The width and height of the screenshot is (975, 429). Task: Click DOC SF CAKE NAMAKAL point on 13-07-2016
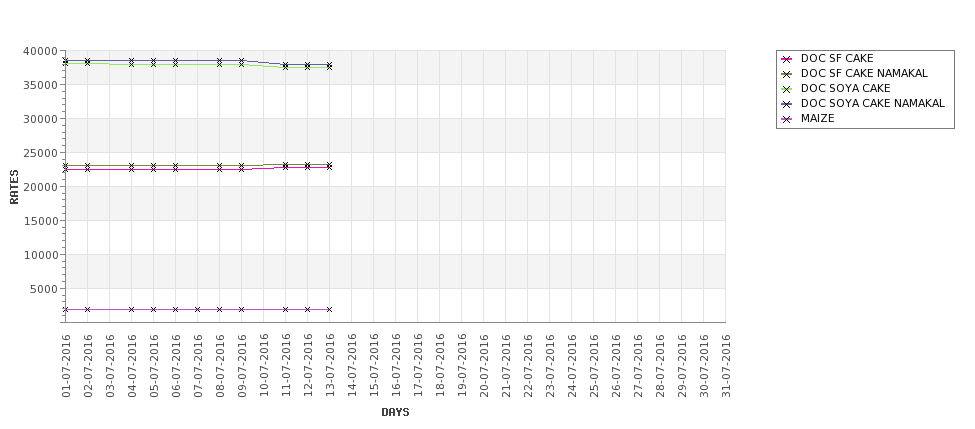coord(330,165)
